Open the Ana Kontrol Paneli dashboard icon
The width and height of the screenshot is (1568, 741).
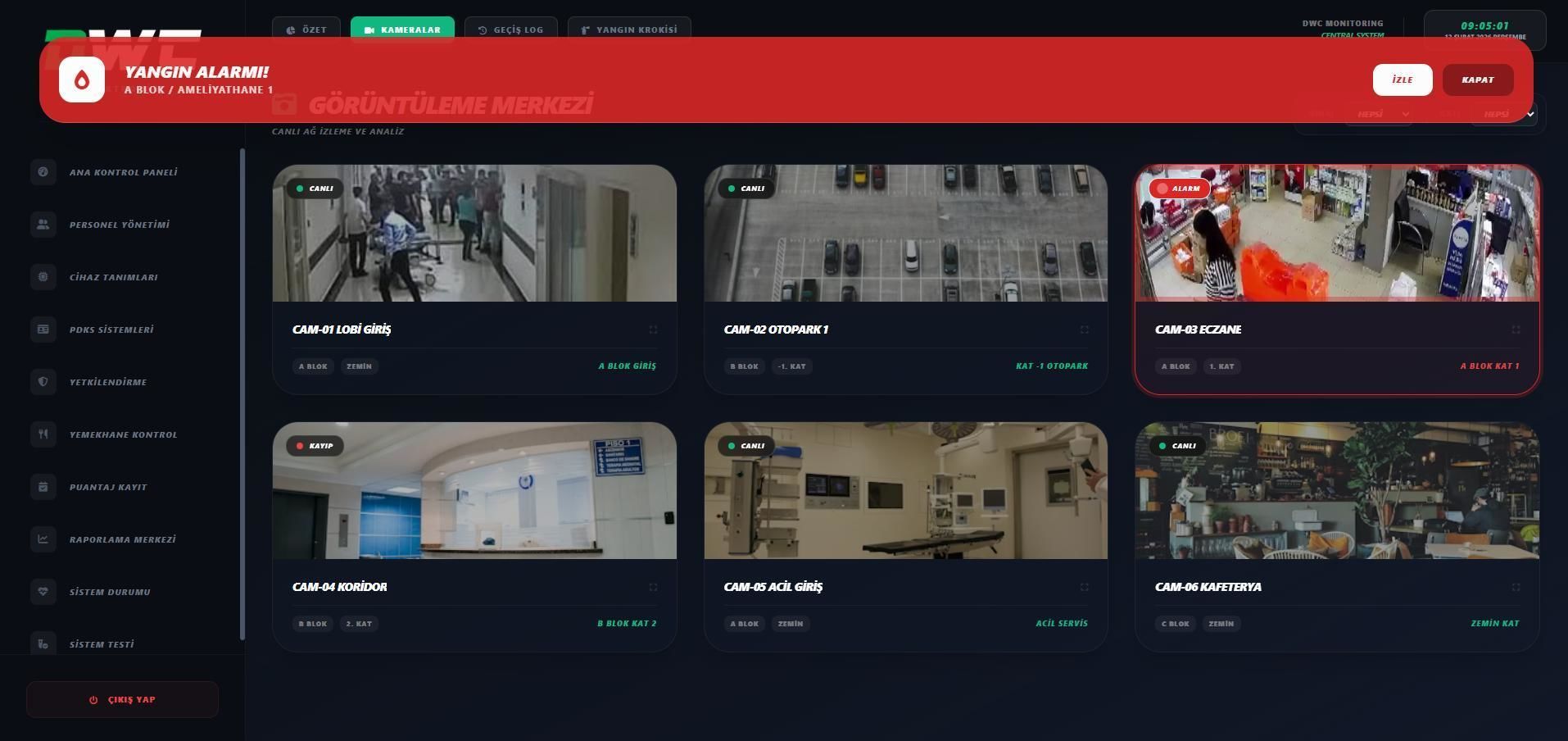tap(43, 171)
